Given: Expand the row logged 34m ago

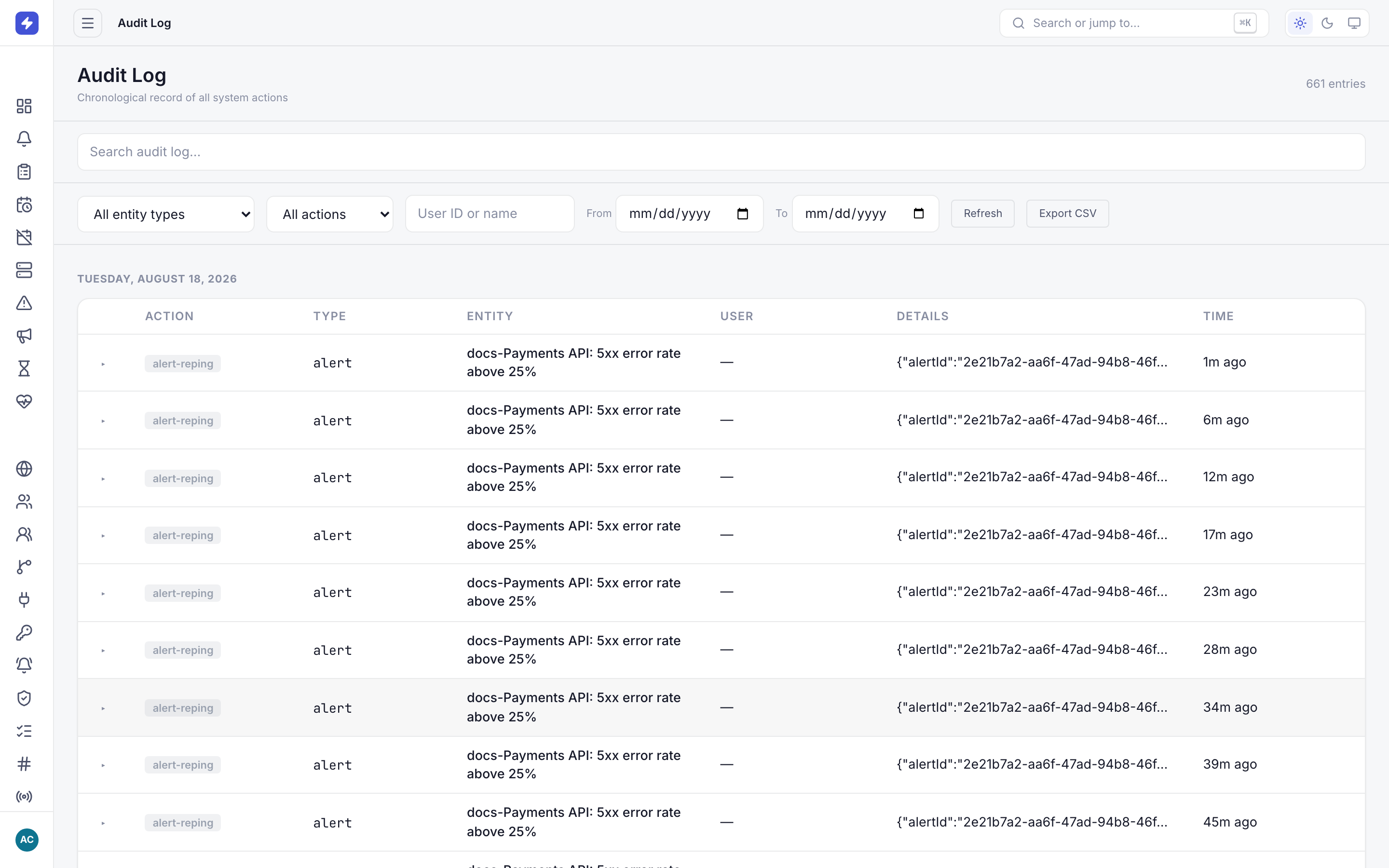Looking at the screenshot, I should tap(103, 708).
